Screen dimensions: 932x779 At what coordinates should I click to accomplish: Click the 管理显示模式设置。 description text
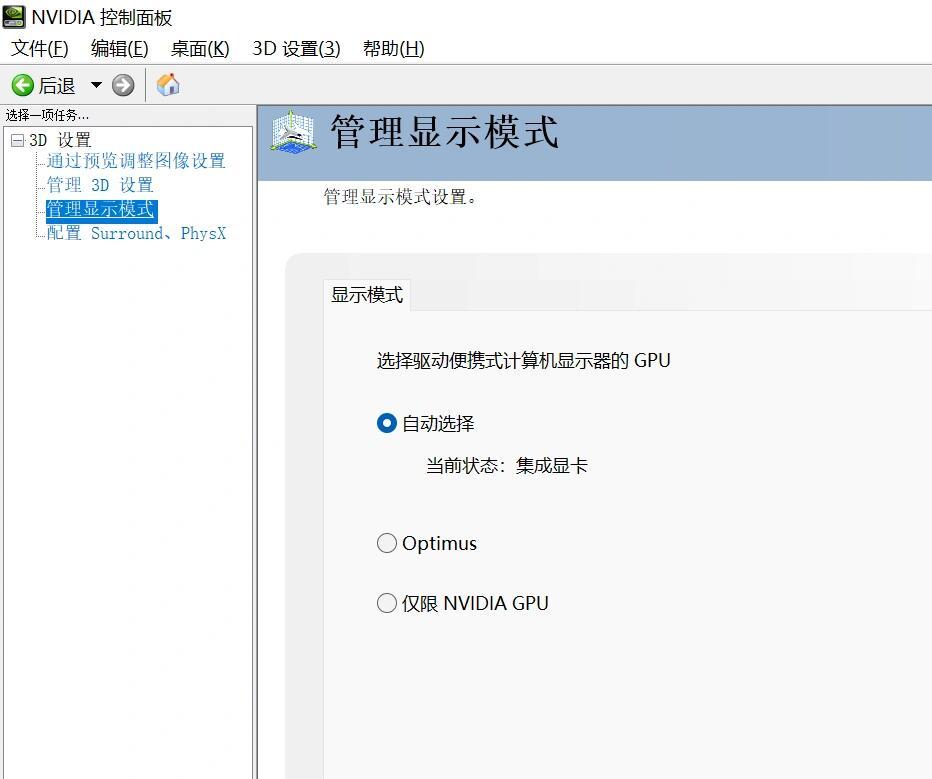coord(401,197)
